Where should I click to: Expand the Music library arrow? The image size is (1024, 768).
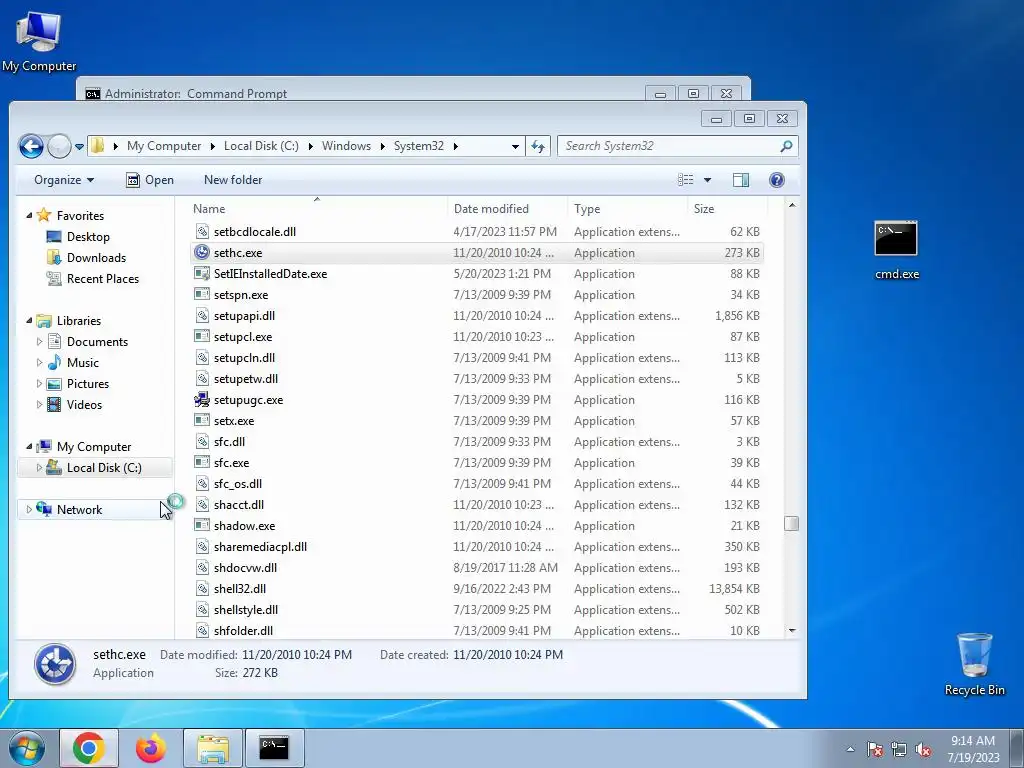39,362
